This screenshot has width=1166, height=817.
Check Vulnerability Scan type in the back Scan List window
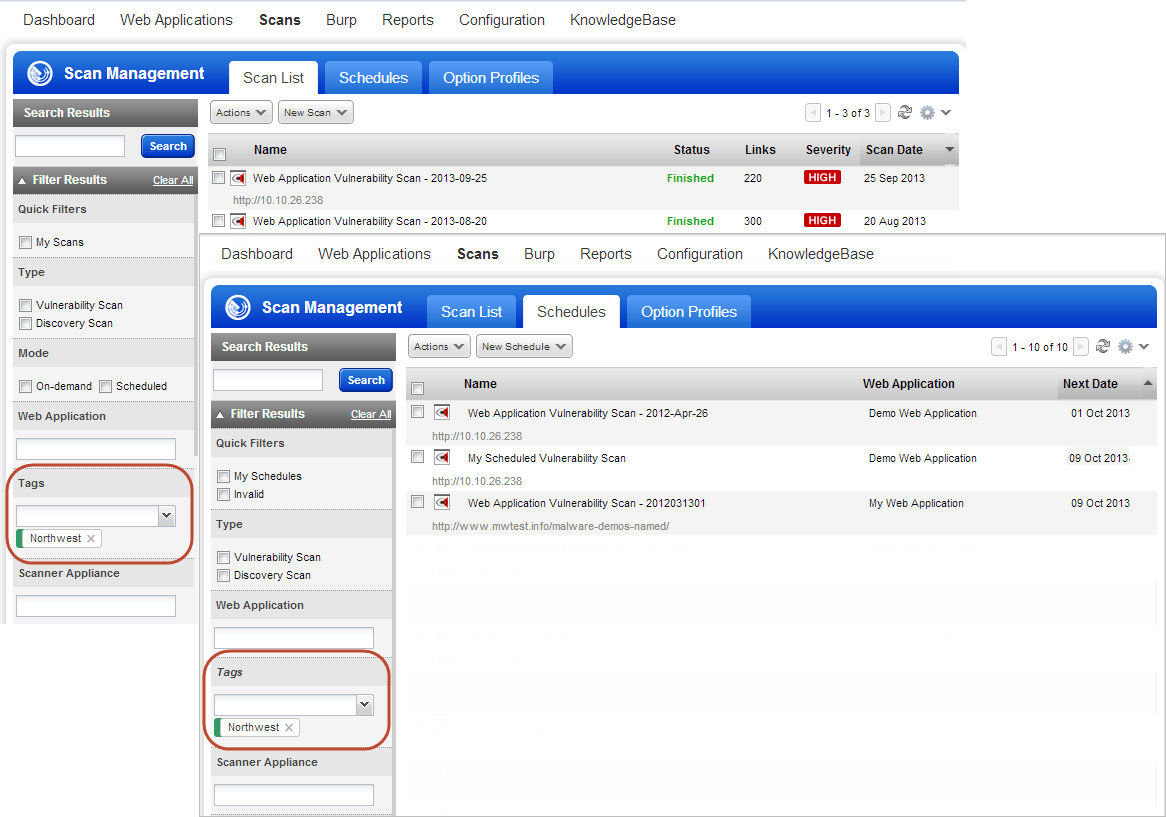tap(26, 306)
